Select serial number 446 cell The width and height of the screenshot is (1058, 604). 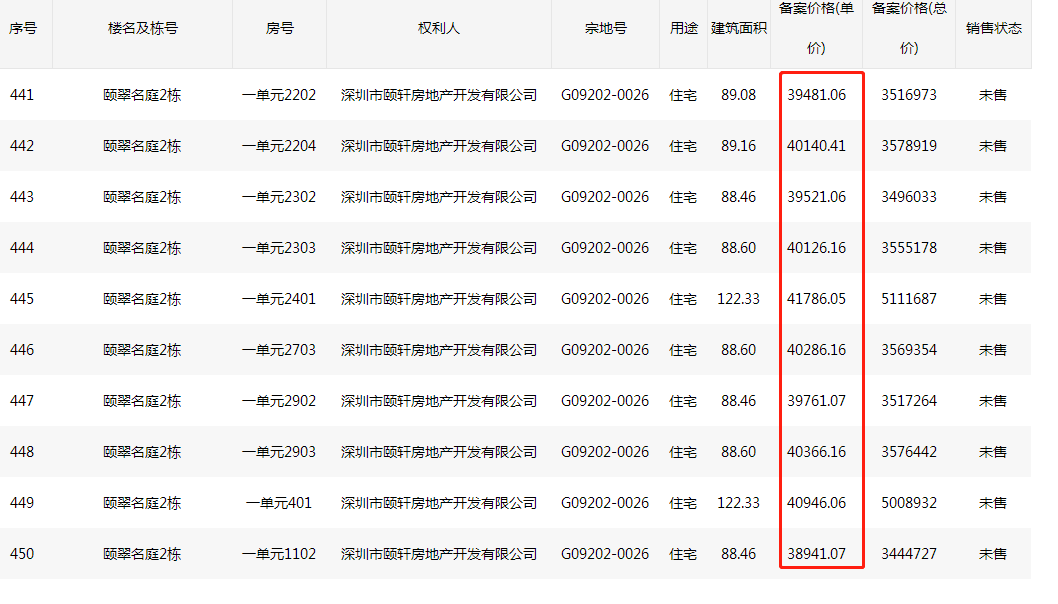[22, 350]
